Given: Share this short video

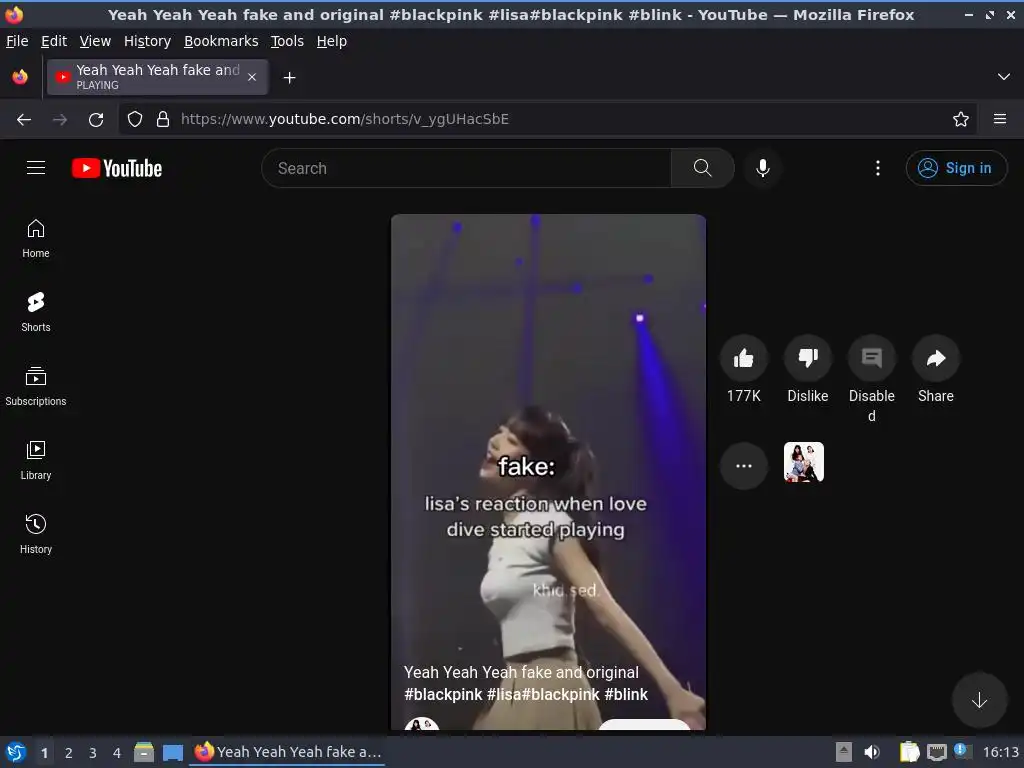Looking at the screenshot, I should [x=935, y=358].
